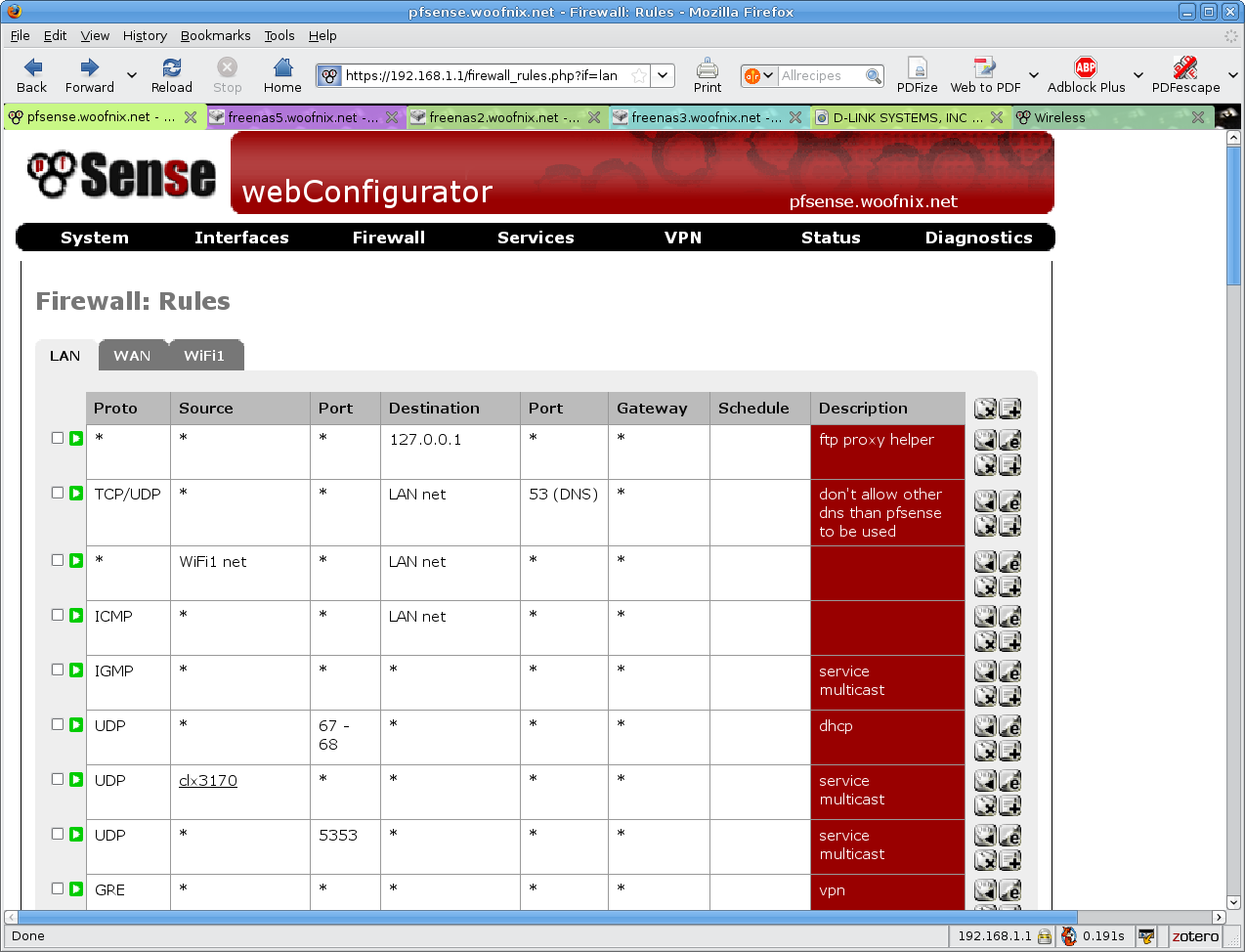This screenshot has width=1245, height=952.
Task: Open the clx3170 alias link
Action: [x=208, y=780]
